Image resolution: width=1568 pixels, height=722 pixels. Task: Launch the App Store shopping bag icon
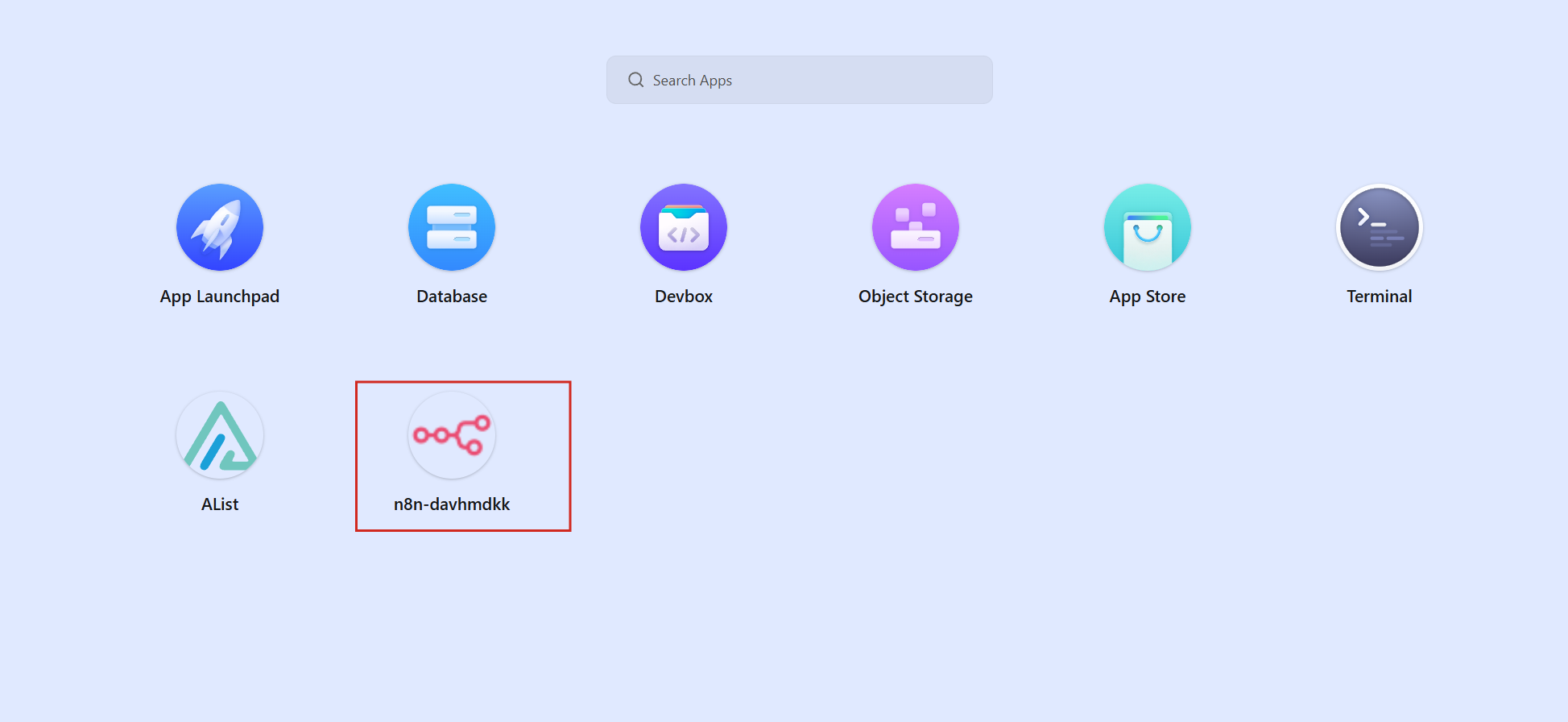click(x=1148, y=227)
